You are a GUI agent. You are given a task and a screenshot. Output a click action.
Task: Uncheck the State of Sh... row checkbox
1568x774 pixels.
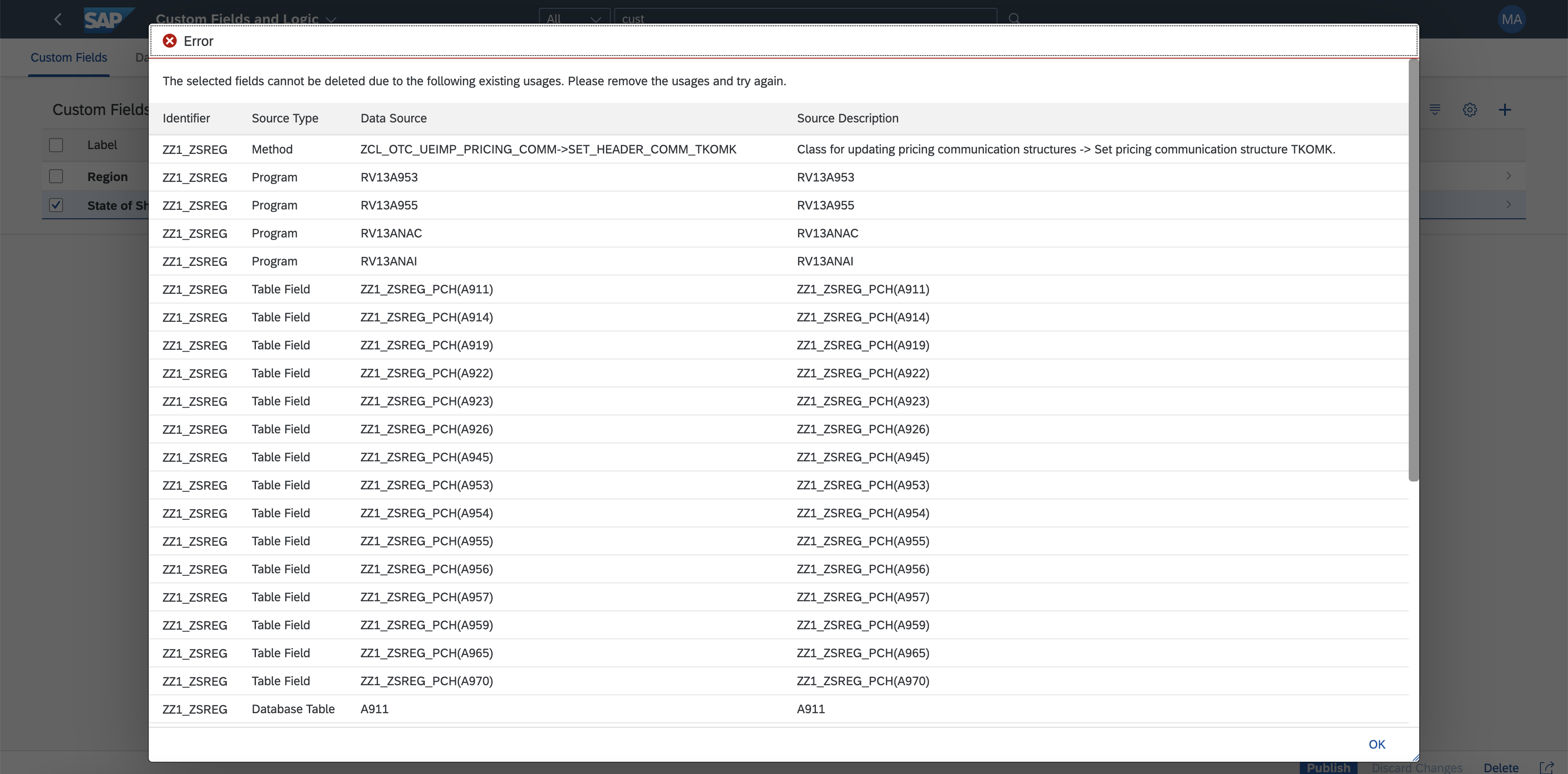(x=56, y=205)
